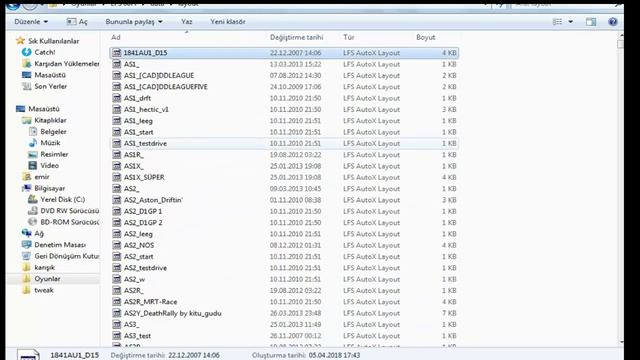
Task: Select file name AS3_test
Action: (x=137, y=336)
